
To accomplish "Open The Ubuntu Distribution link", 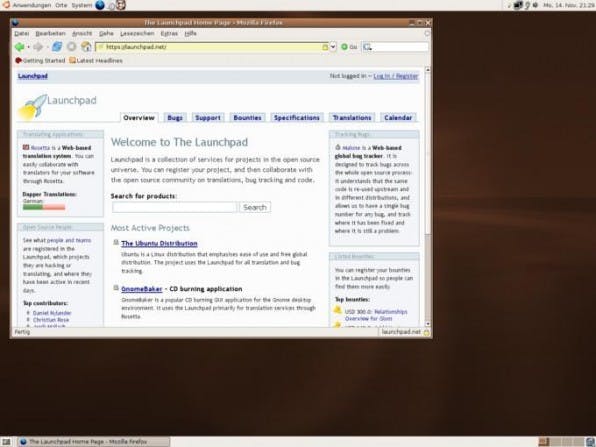I will [x=159, y=243].
